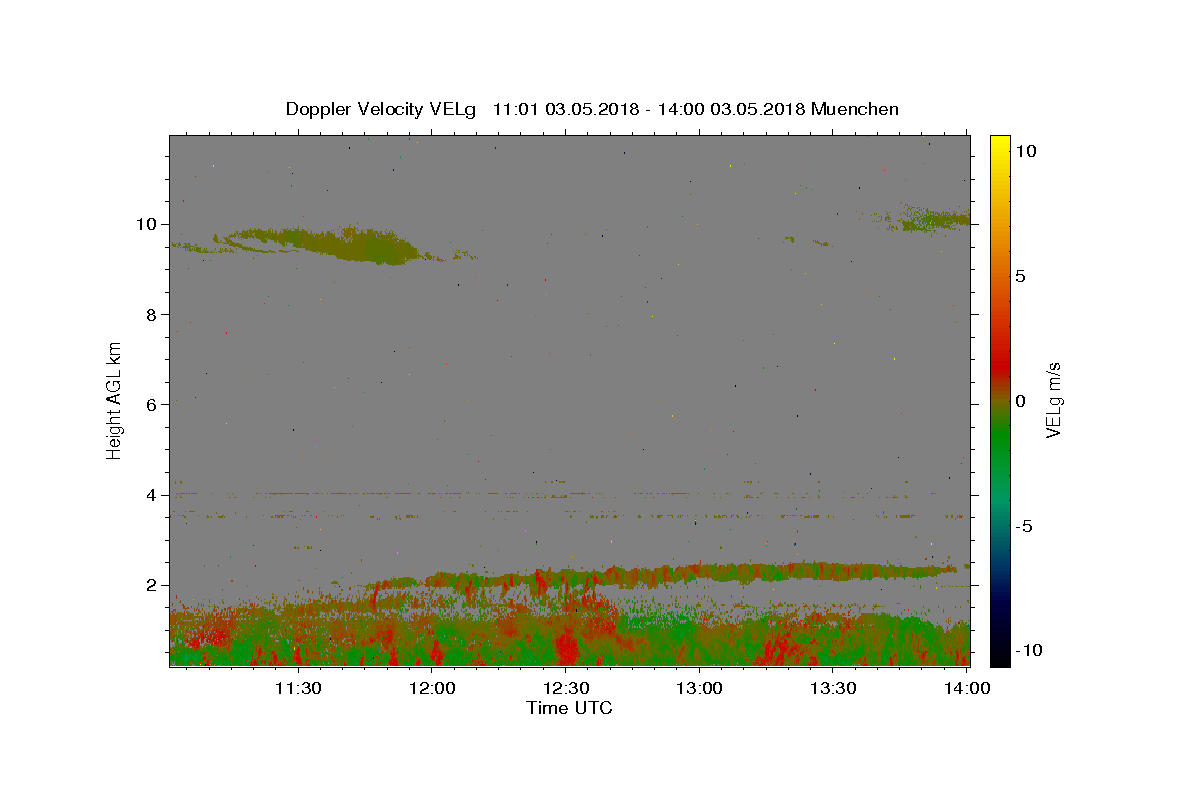This screenshot has height=800, width=1200.
Task: Click the 12:30 time tick label
Action: tap(565, 688)
